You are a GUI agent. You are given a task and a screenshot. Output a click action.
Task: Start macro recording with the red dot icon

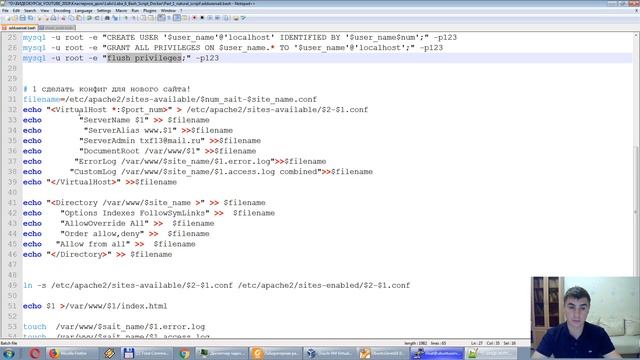click(194, 18)
